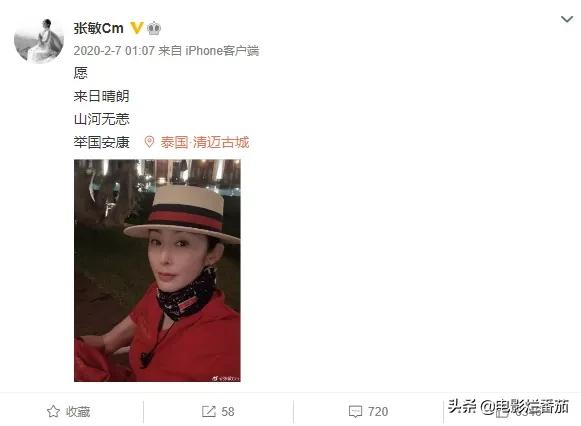
Task: Expand the post options chevron
Action: (x=567, y=19)
